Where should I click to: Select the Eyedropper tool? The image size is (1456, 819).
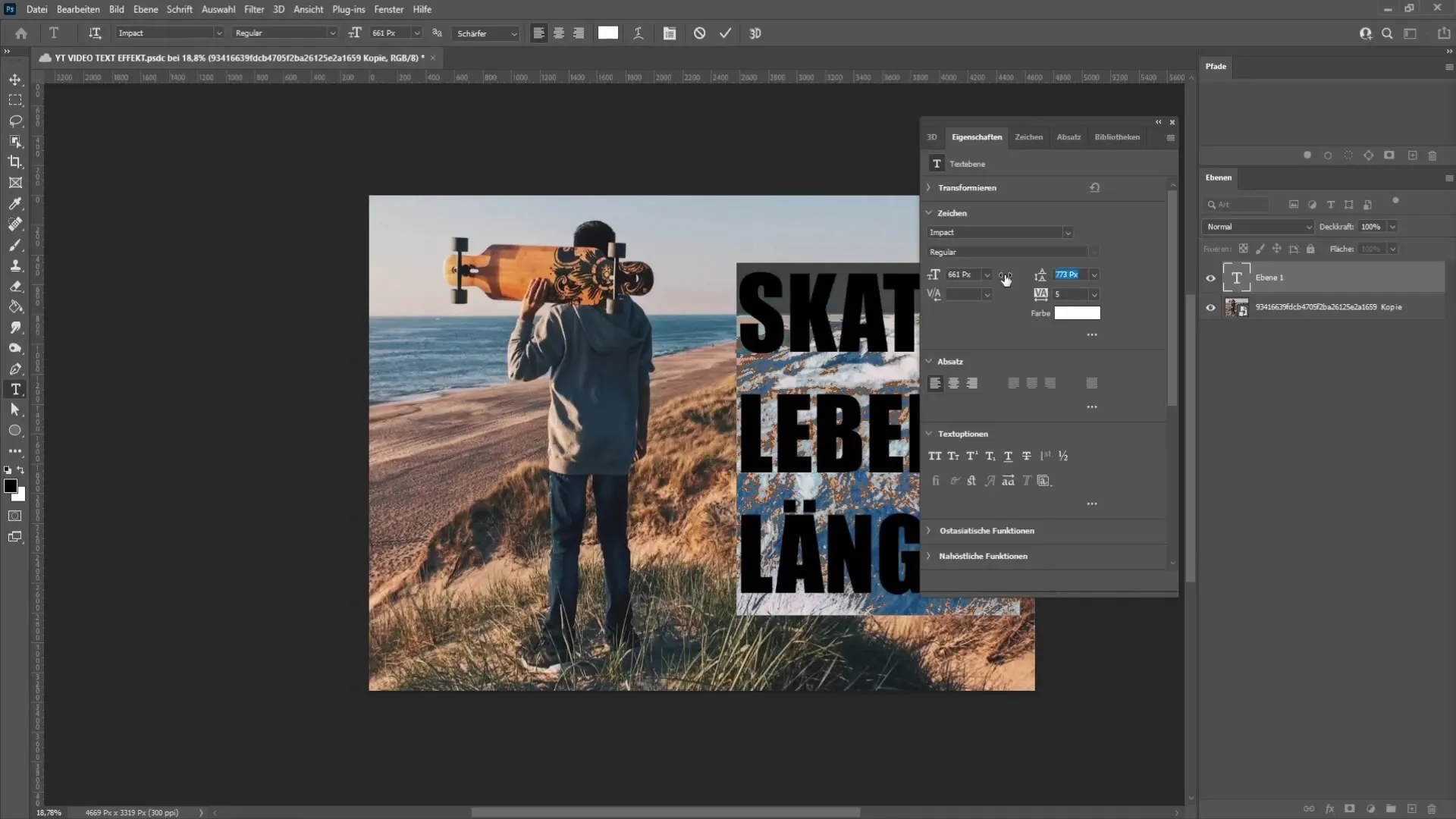tap(15, 203)
